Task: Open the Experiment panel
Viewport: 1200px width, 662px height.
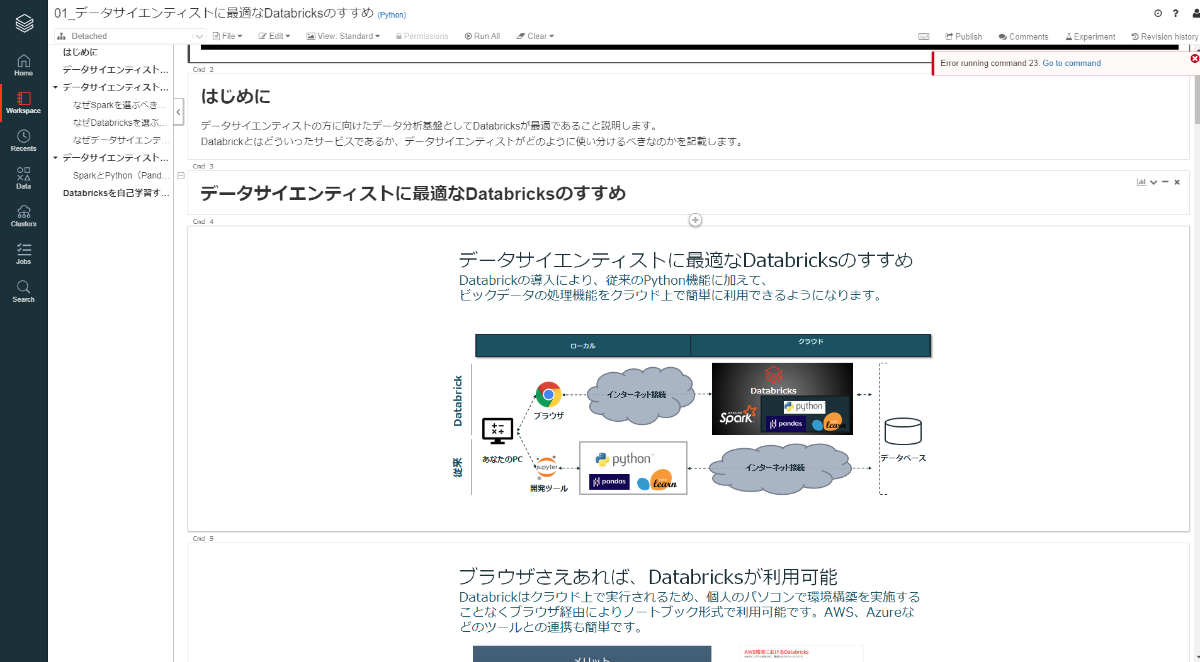Action: [x=1089, y=36]
